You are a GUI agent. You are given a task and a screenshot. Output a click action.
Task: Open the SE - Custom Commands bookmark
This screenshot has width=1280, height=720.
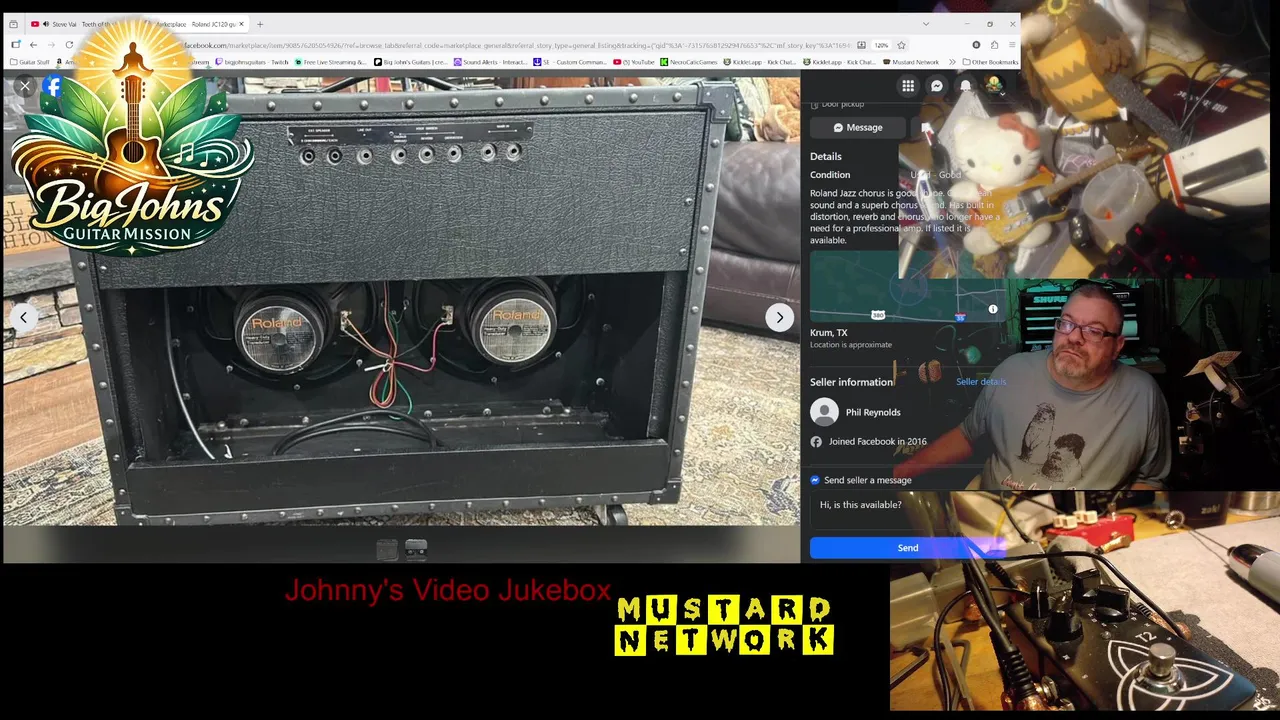[x=570, y=62]
